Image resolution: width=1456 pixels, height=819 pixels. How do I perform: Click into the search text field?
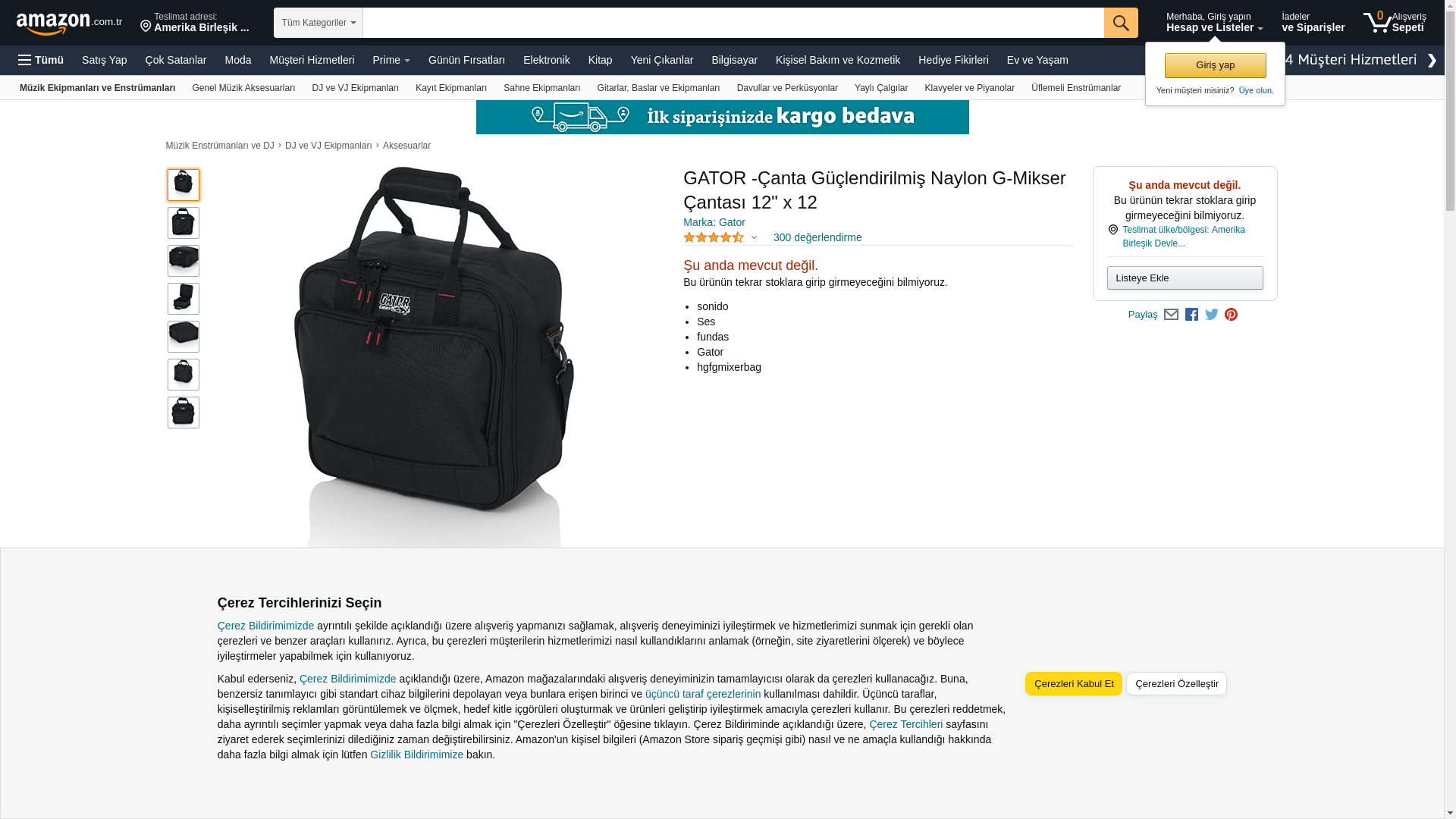[x=733, y=23]
